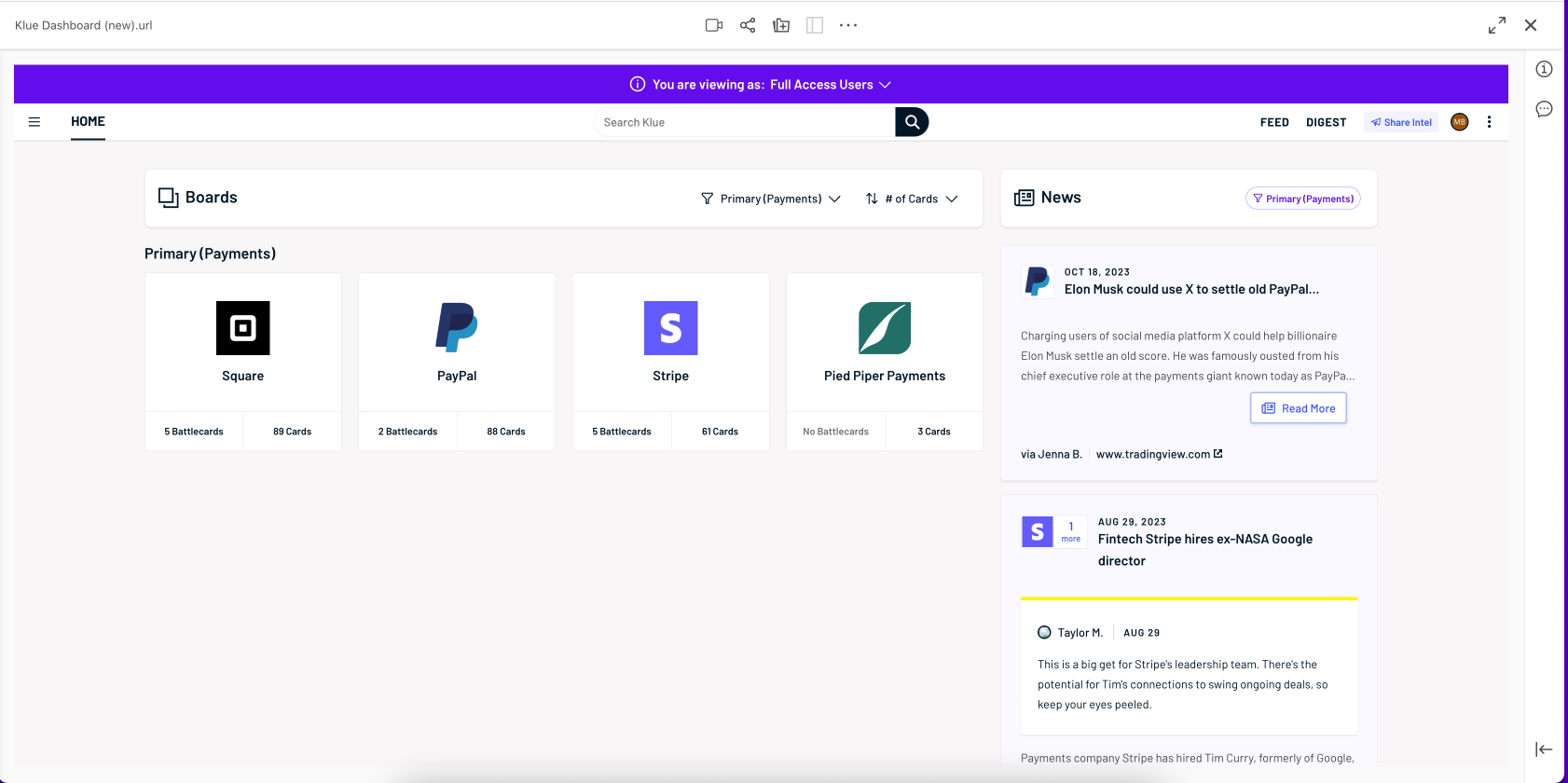Click the search magnifier button
Screen dimensions: 1568x783
coord(912,122)
